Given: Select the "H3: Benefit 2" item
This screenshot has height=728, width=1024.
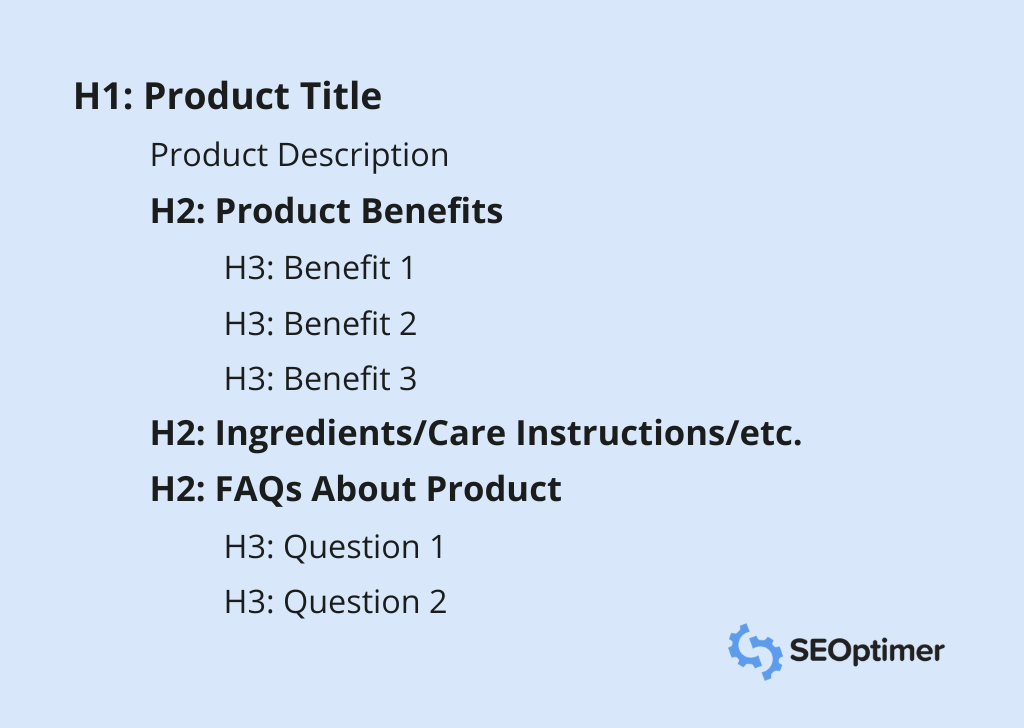Looking at the screenshot, I should [x=320, y=324].
